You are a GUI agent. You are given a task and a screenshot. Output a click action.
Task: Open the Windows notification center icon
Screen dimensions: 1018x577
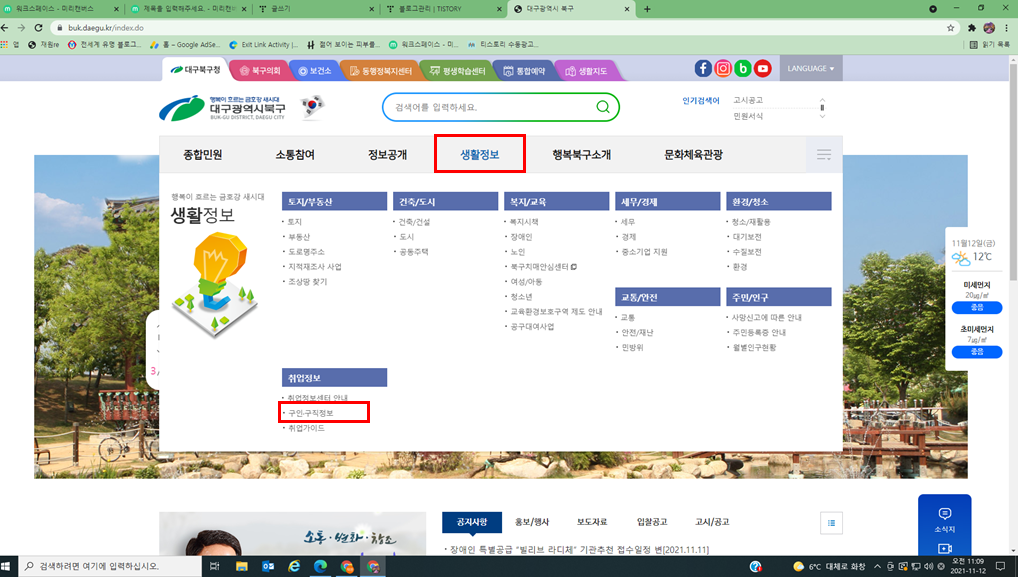(x=1000, y=567)
